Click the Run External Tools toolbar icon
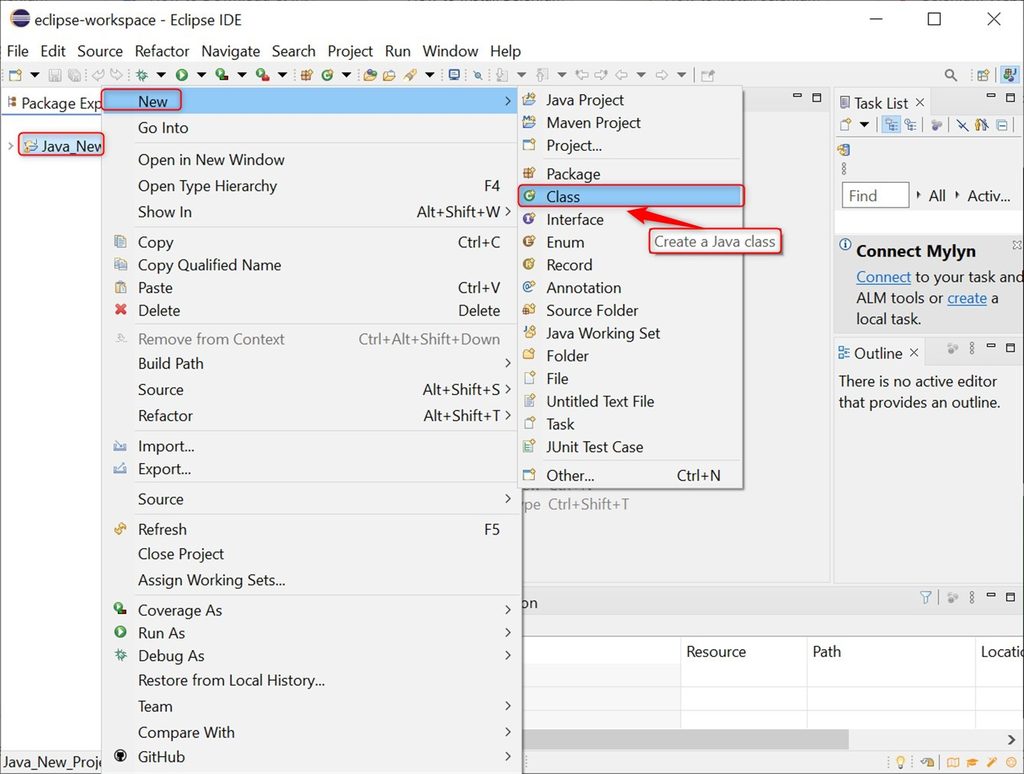The image size is (1024, 774). [263, 75]
